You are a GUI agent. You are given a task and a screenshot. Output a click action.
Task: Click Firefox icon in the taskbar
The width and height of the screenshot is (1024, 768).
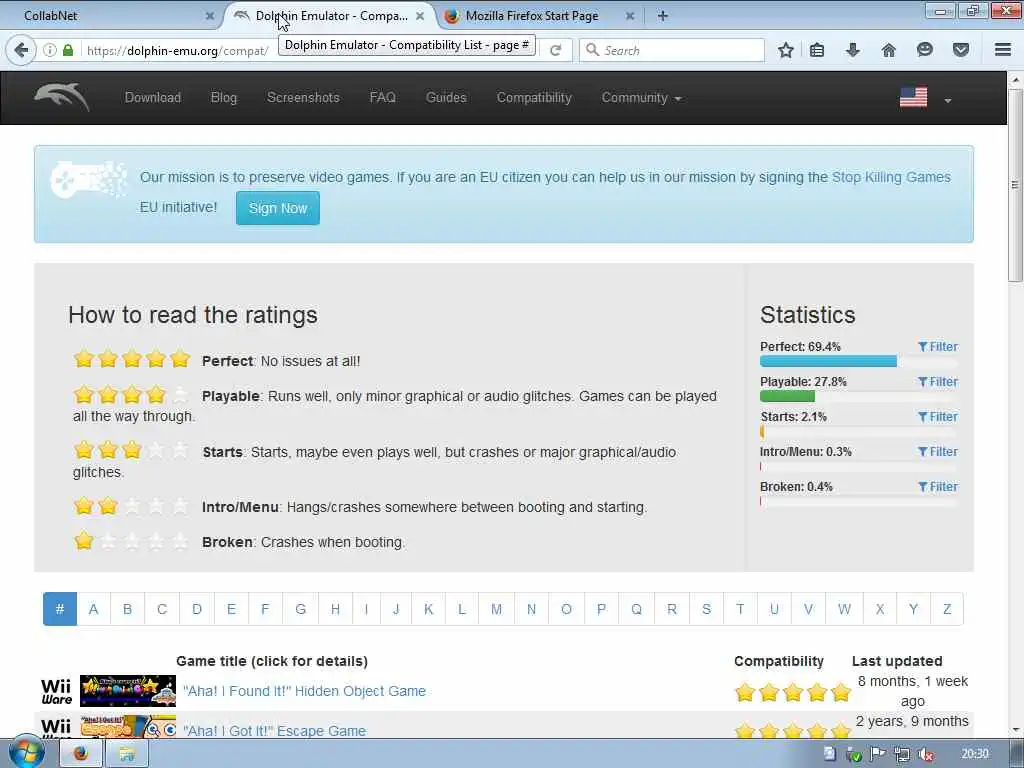pyautogui.click(x=81, y=754)
